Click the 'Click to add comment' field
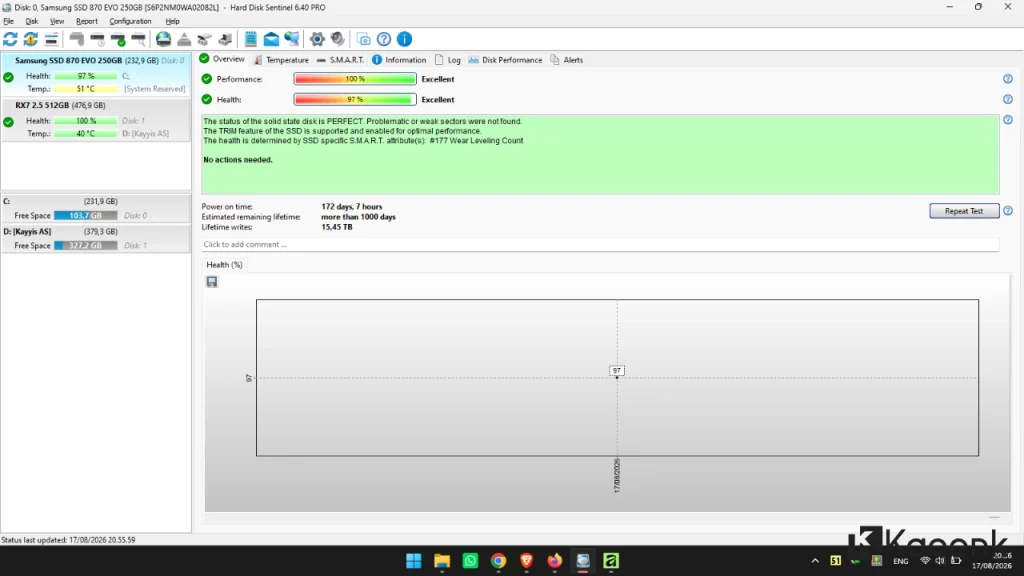 coord(600,244)
